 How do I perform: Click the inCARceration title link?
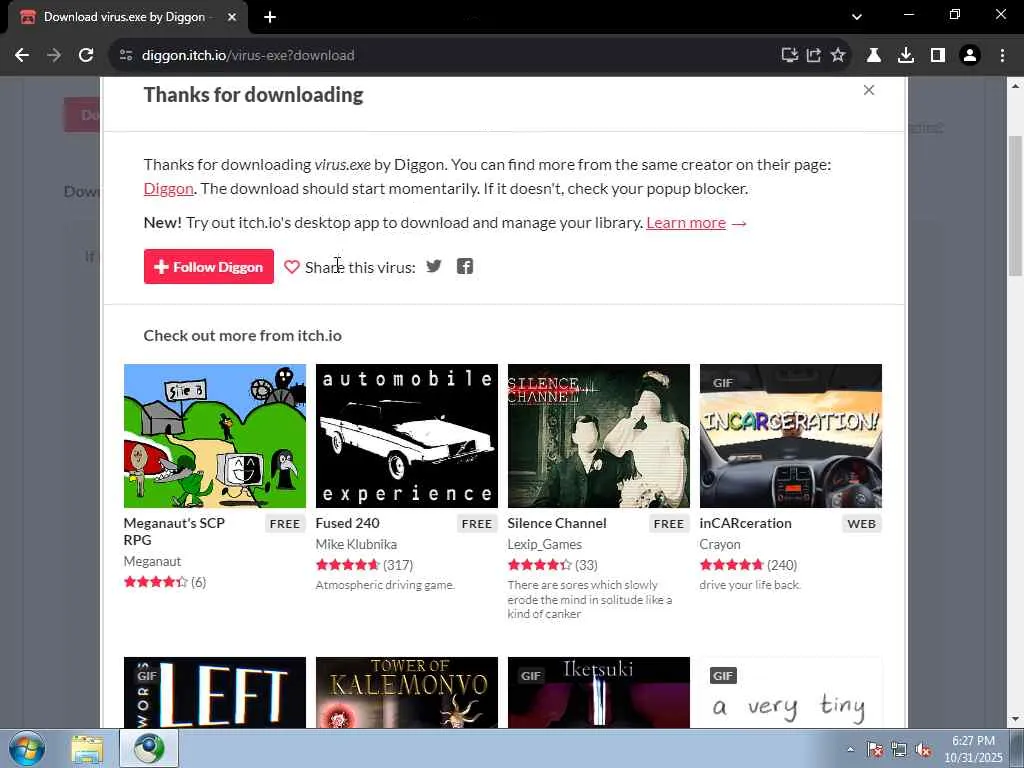coord(745,523)
